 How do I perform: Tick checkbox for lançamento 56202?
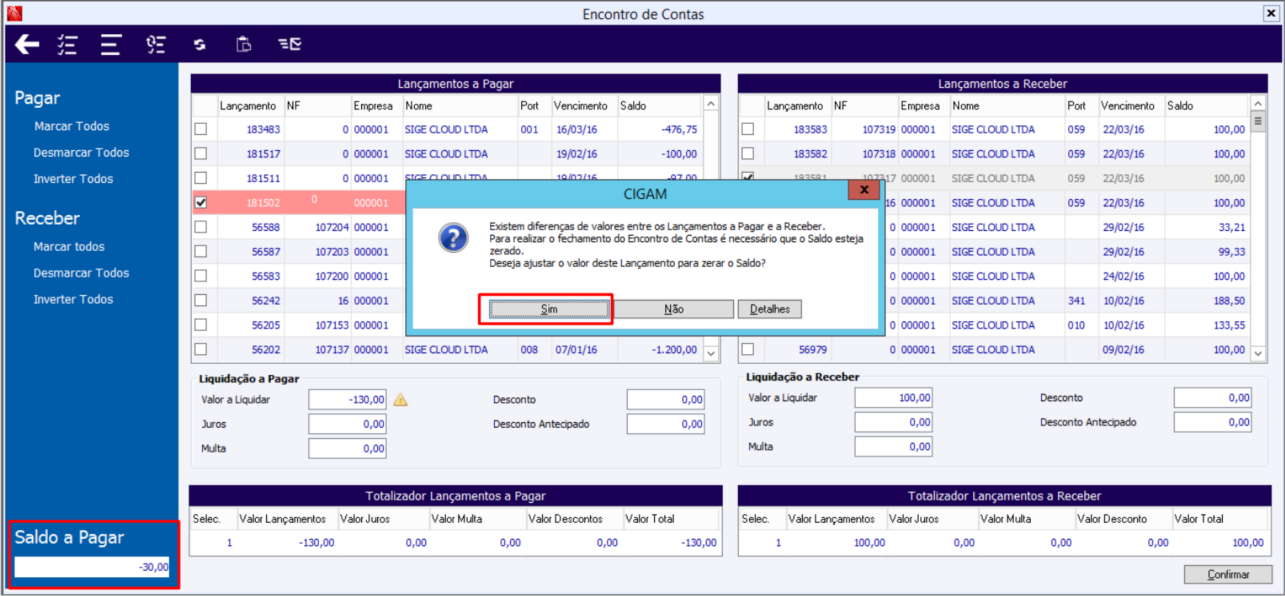coord(201,349)
